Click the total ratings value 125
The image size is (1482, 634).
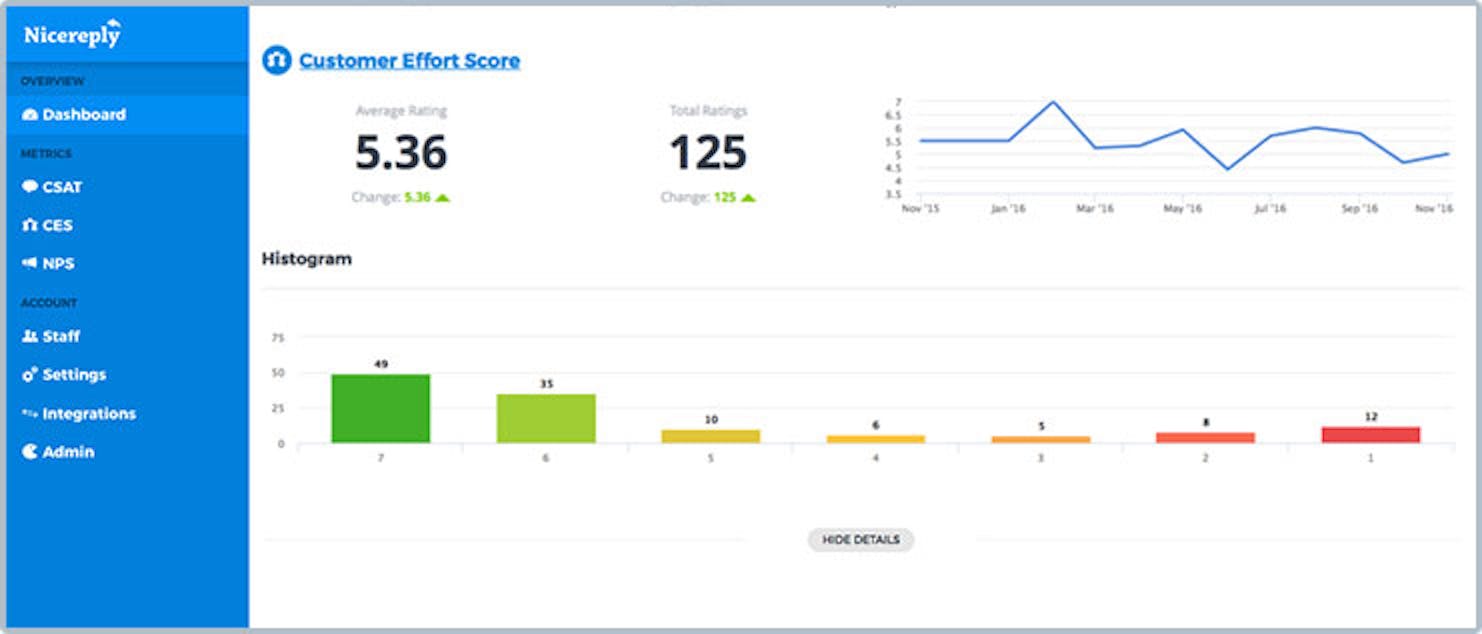coord(708,153)
